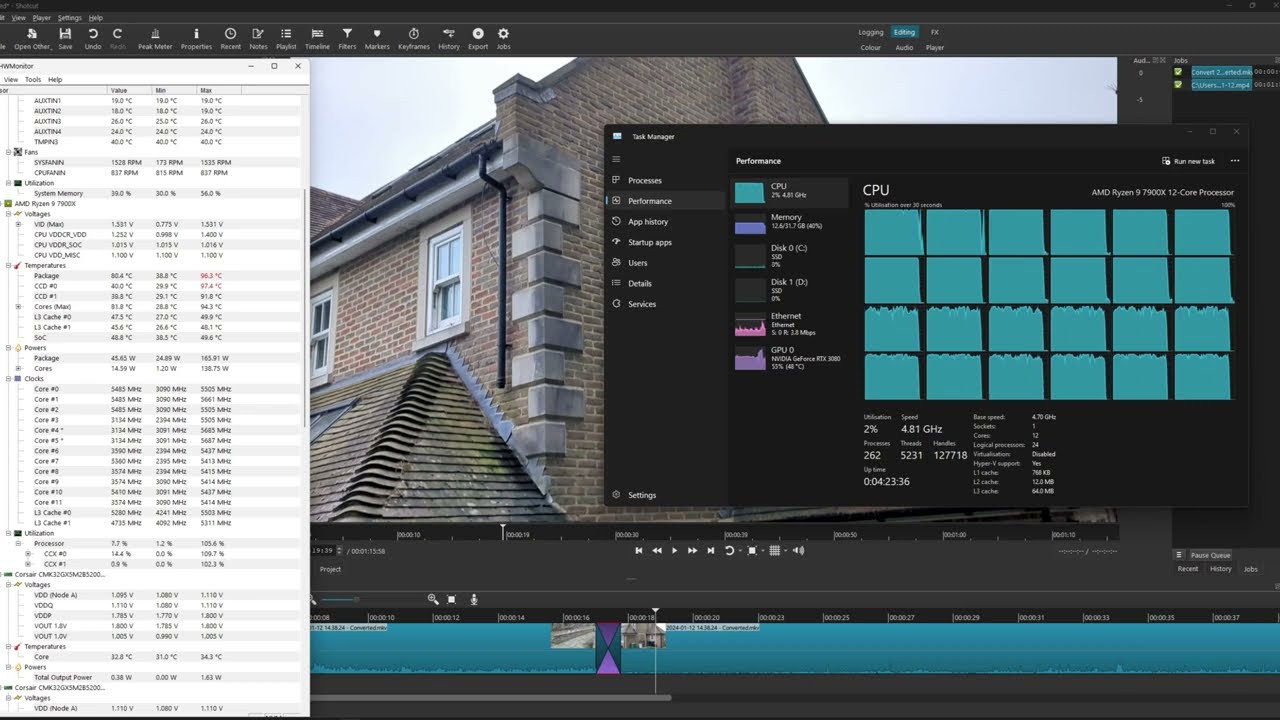Select the transition clip on the timeline
The width and height of the screenshot is (1280, 720).
608,648
